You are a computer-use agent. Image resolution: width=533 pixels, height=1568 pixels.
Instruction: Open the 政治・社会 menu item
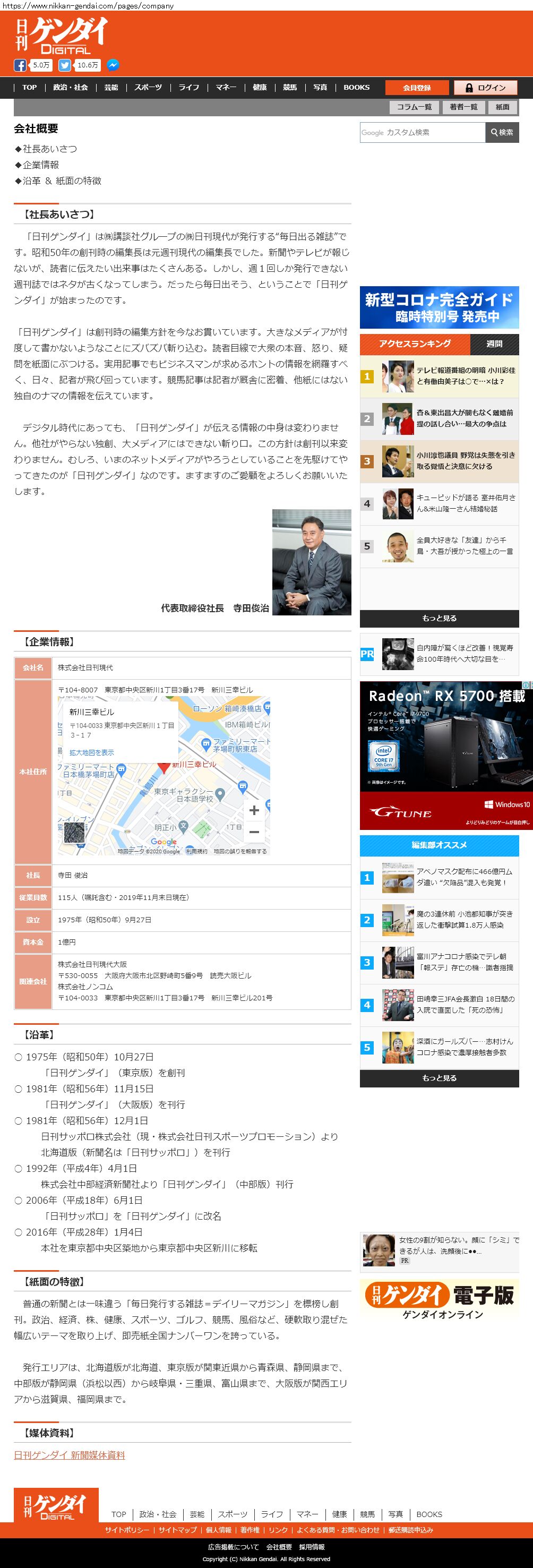(x=71, y=88)
